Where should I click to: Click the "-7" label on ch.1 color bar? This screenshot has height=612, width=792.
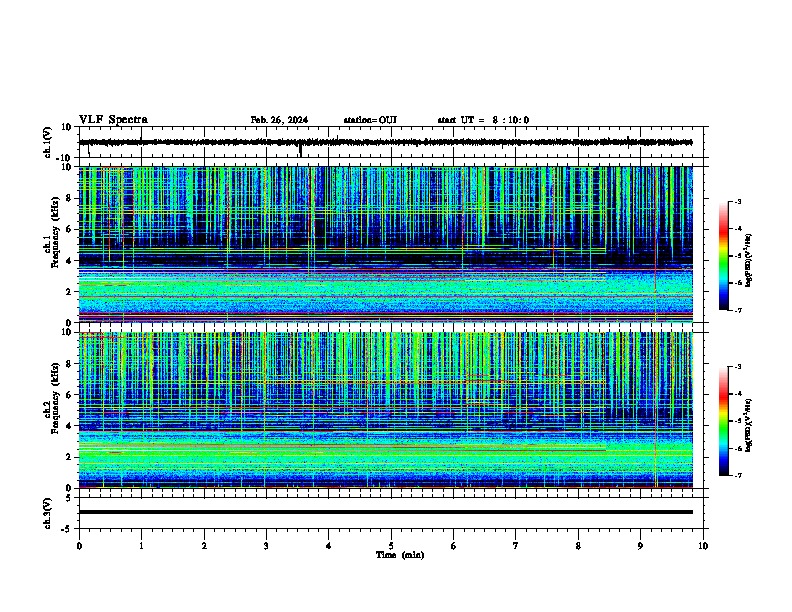tap(737, 310)
